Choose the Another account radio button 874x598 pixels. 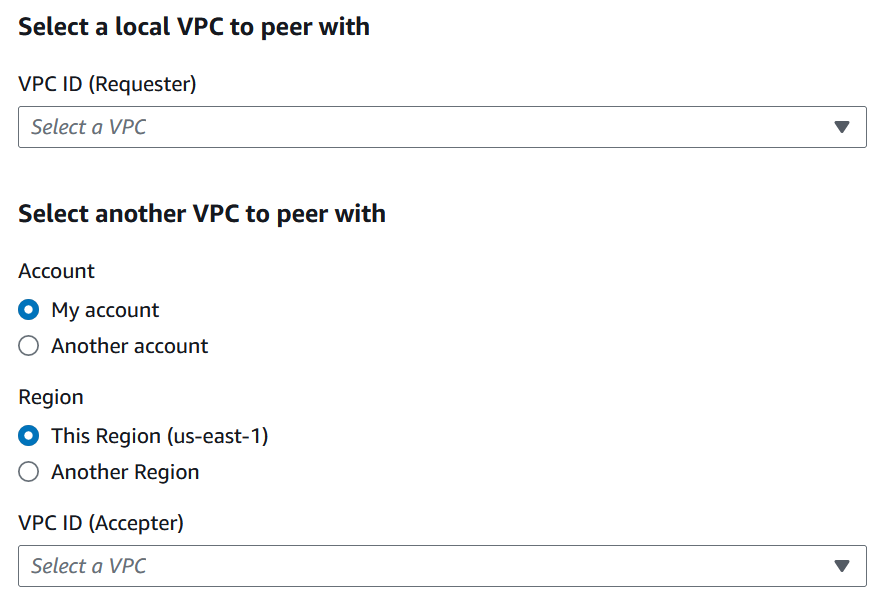click(x=29, y=346)
